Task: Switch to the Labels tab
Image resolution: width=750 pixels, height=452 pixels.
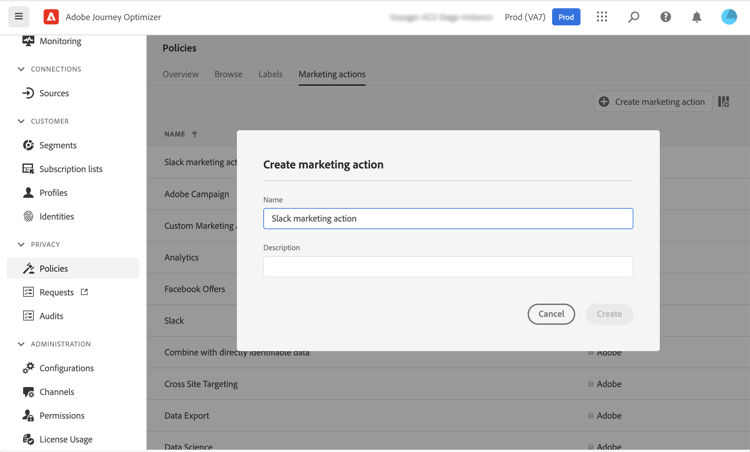Action: [270, 74]
